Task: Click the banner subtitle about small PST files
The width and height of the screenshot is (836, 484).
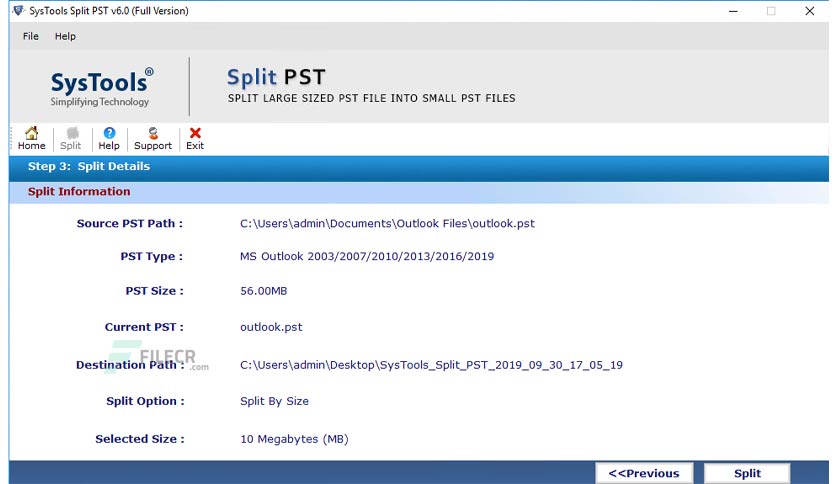Action: [x=372, y=98]
